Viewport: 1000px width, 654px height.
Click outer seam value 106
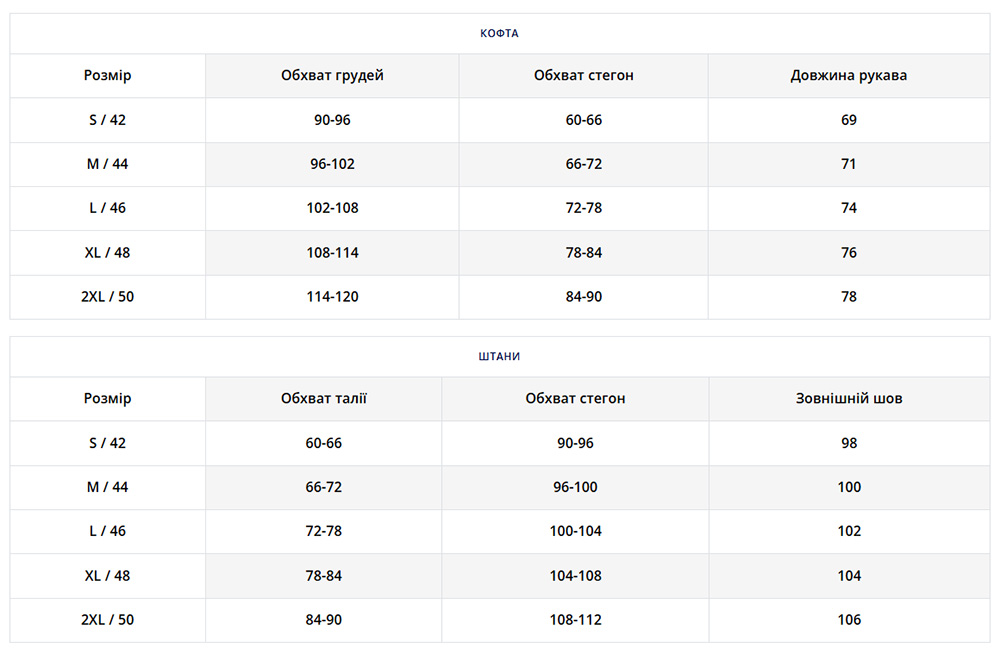tap(849, 620)
